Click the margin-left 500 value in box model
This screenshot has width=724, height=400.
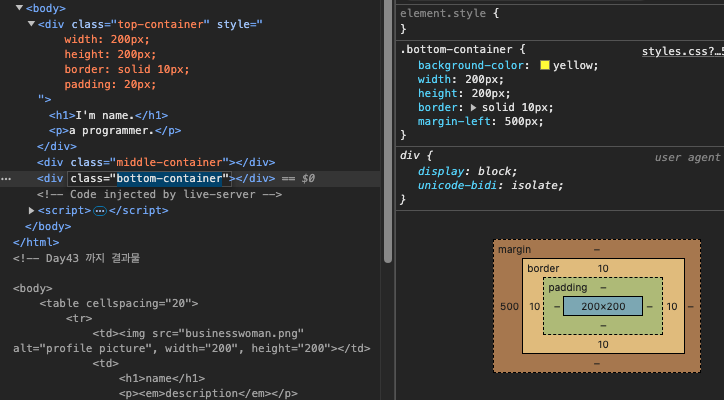coord(509,306)
